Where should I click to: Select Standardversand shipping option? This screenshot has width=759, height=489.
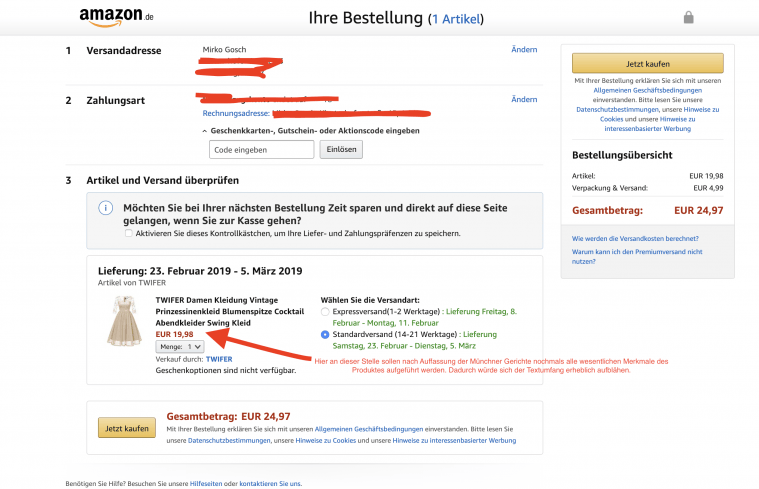pos(326,334)
